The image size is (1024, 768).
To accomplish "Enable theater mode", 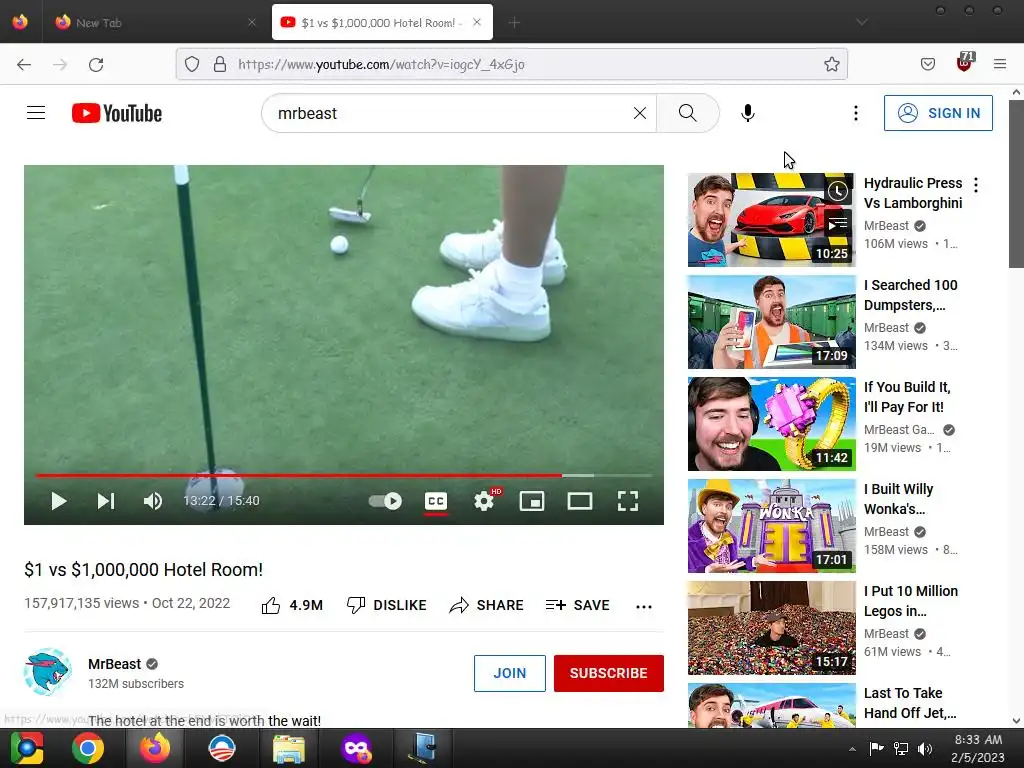I will tap(580, 501).
